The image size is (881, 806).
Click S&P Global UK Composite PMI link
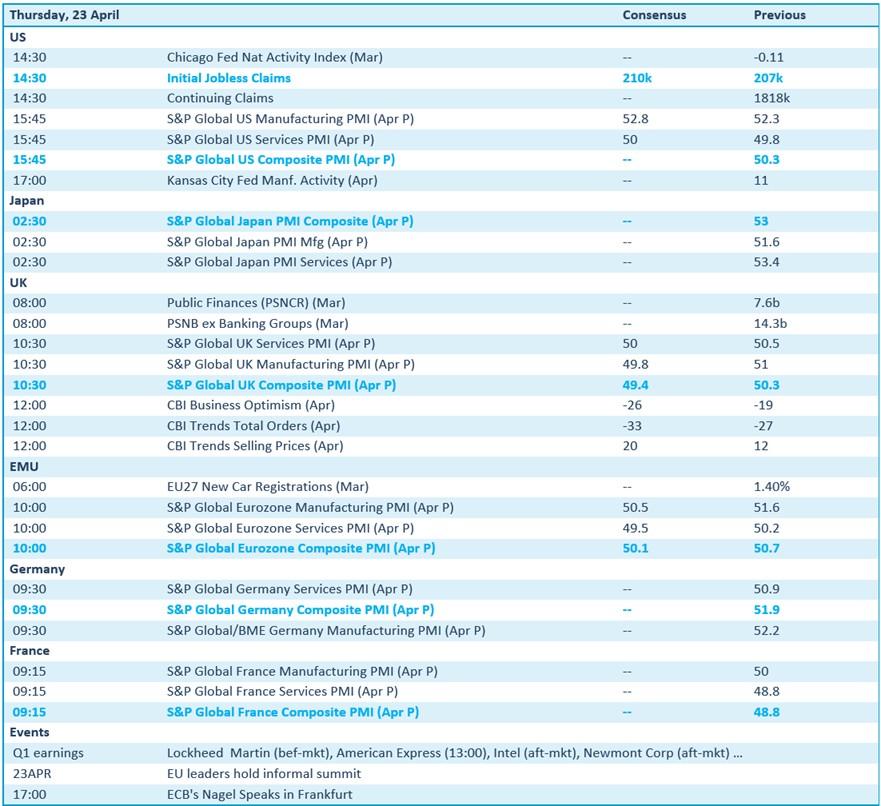281,385
